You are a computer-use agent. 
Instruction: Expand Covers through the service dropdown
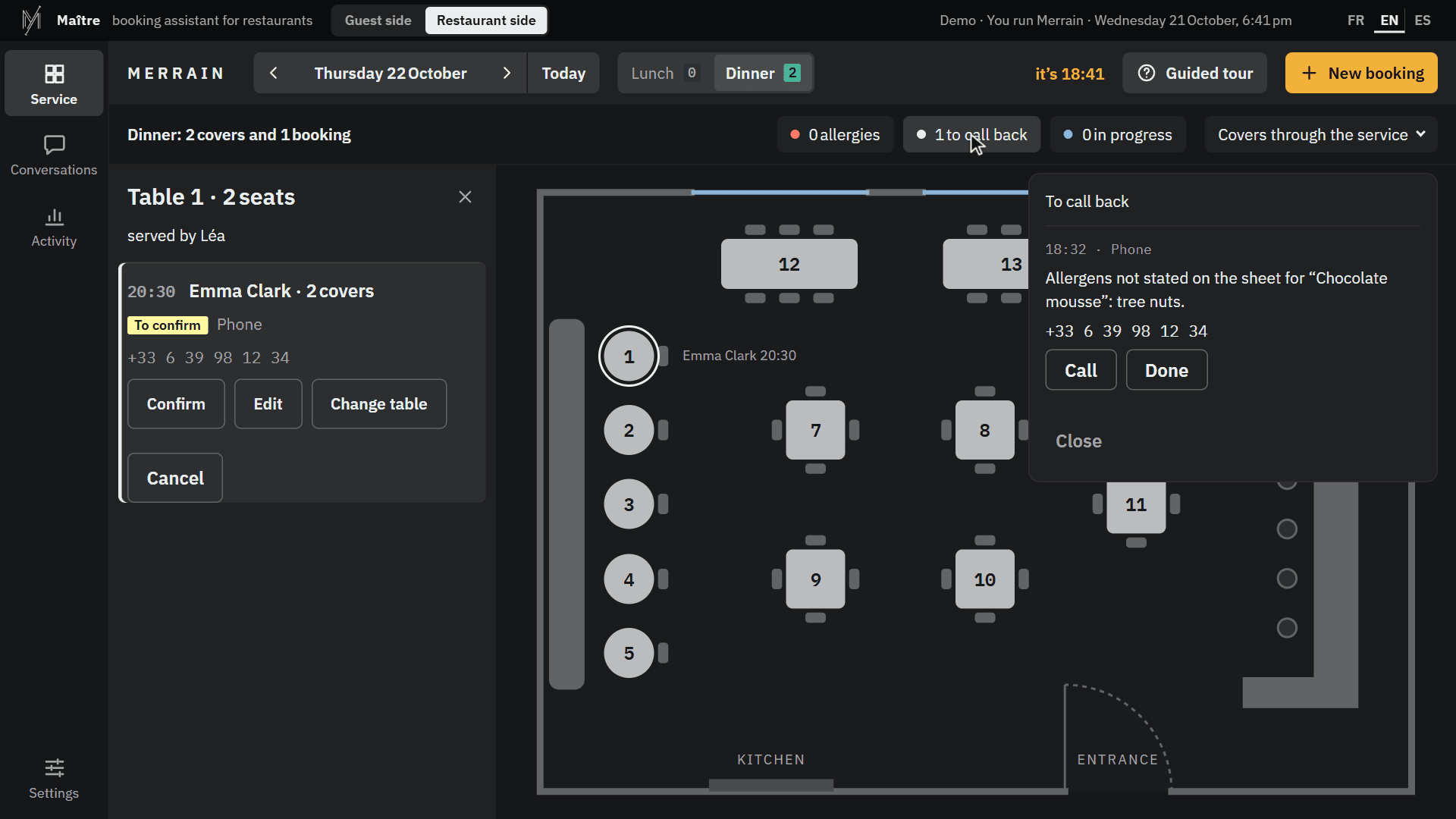pos(1320,134)
